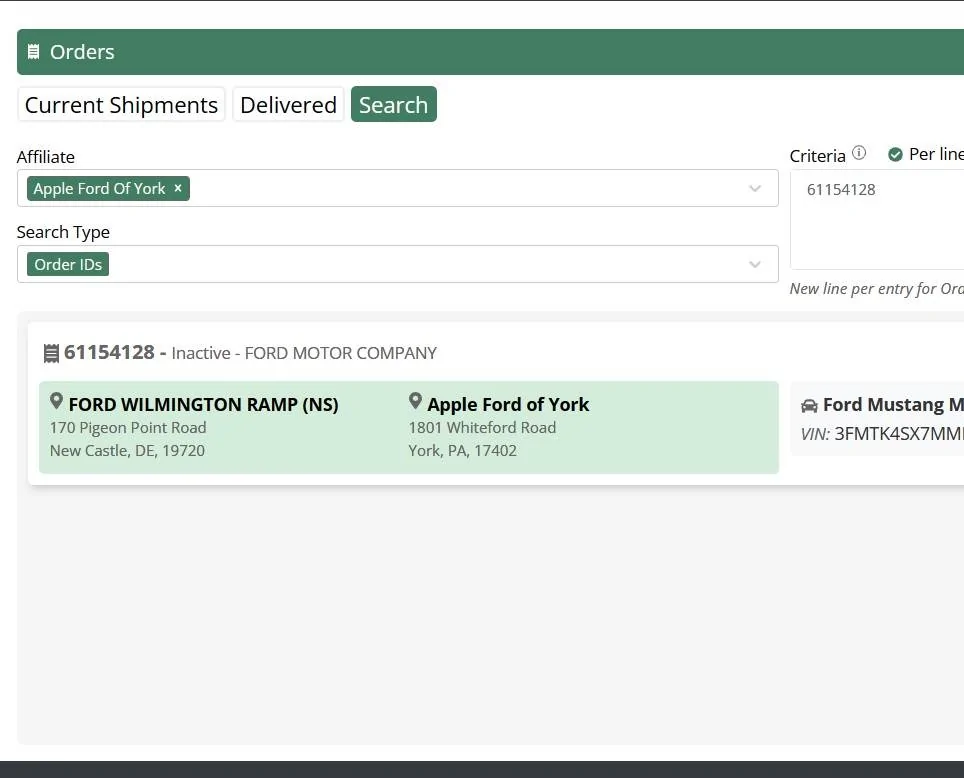
Task: Click the Affiliate field label
Action: click(x=45, y=157)
